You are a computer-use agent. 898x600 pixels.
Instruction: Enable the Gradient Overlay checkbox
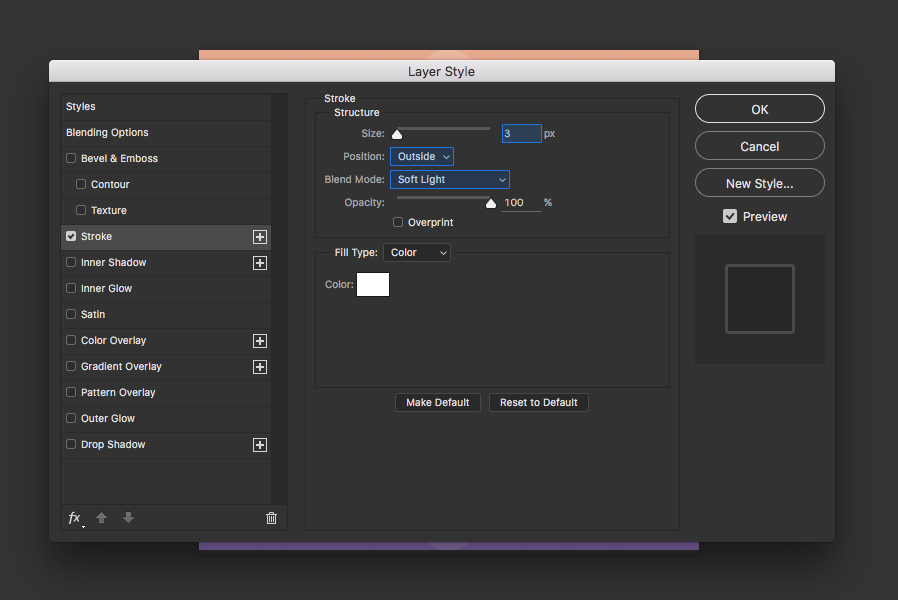point(71,366)
